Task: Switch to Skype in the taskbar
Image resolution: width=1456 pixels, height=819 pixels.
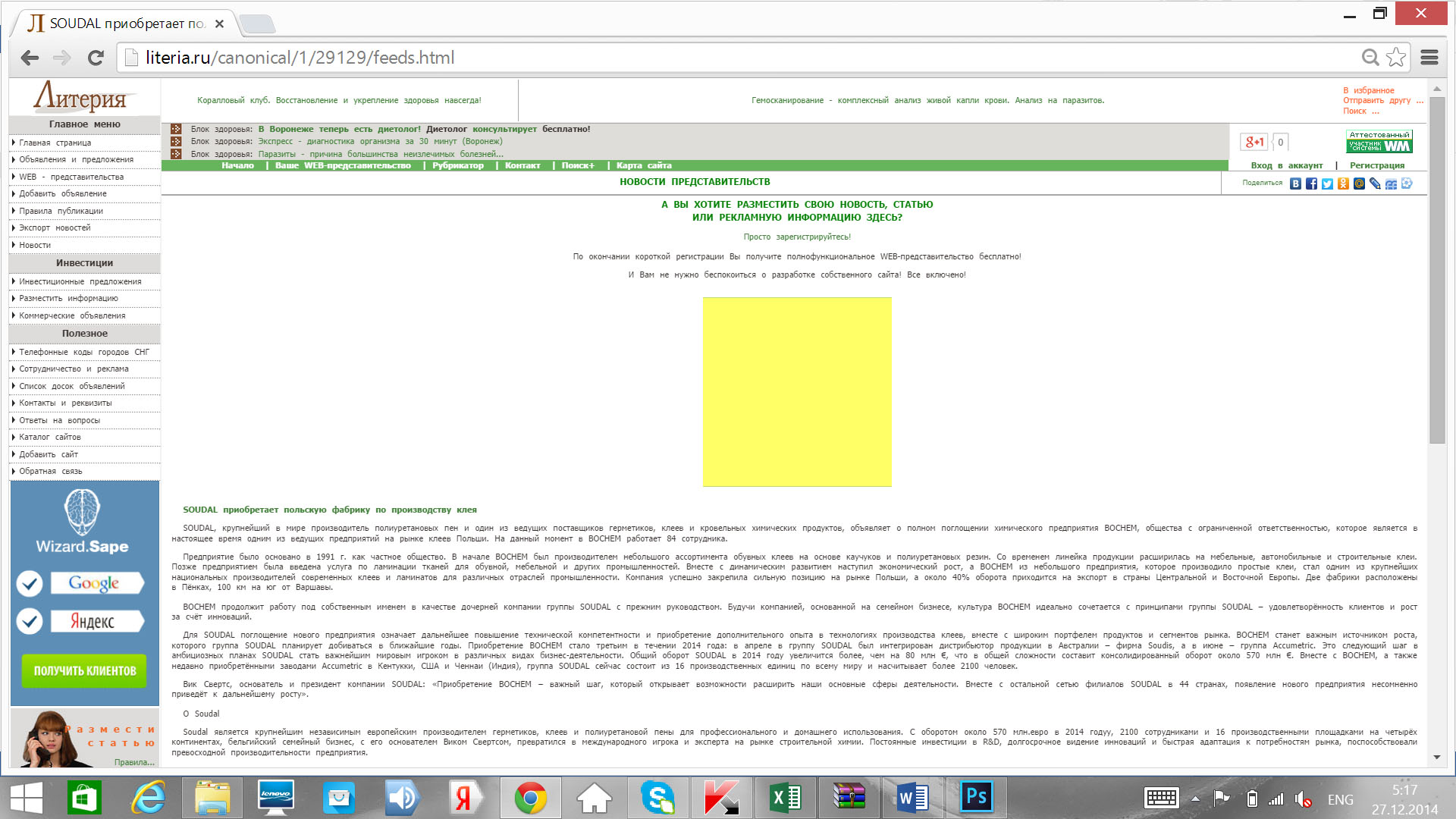Action: 658,798
